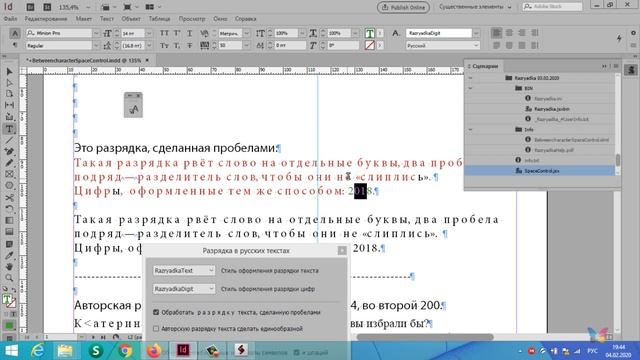The width and height of the screenshot is (640, 360).
Task: Select the Scissors tool
Action: [x=9, y=198]
